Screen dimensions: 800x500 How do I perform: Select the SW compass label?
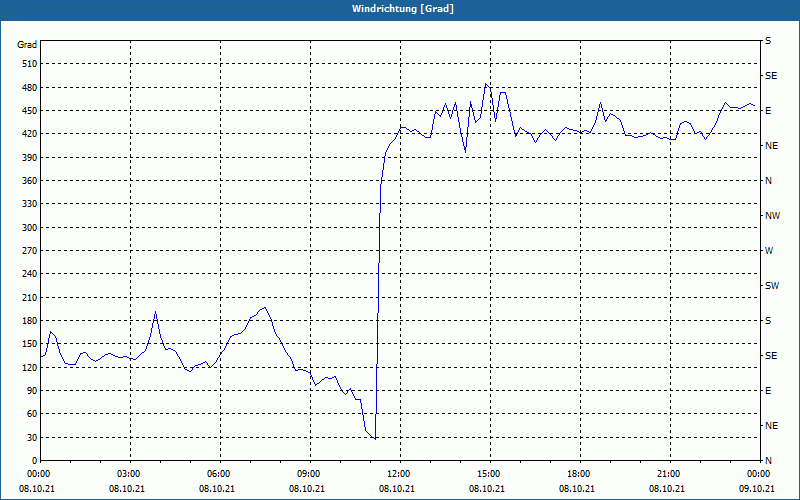pos(772,286)
